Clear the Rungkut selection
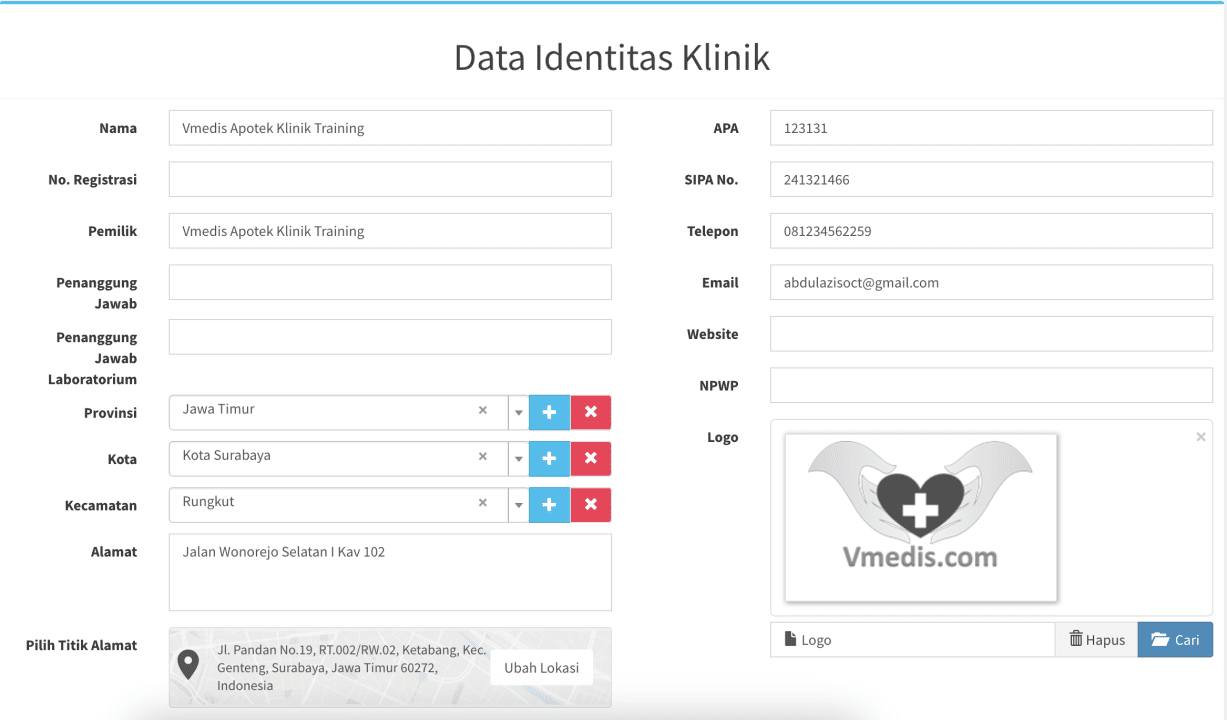Image resolution: width=1227 pixels, height=720 pixels. 483,503
